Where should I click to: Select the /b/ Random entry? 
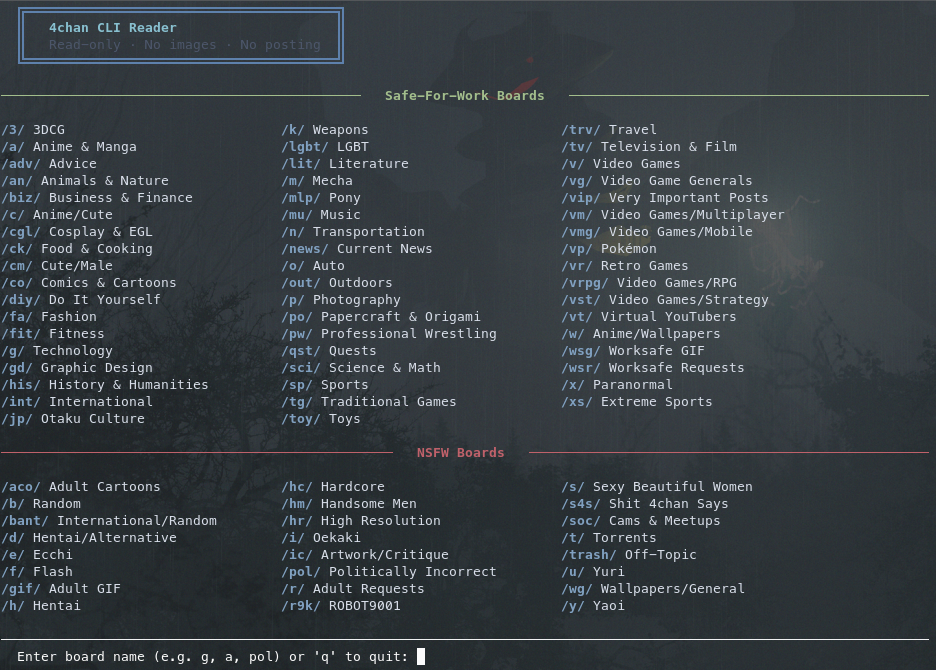[41, 503]
